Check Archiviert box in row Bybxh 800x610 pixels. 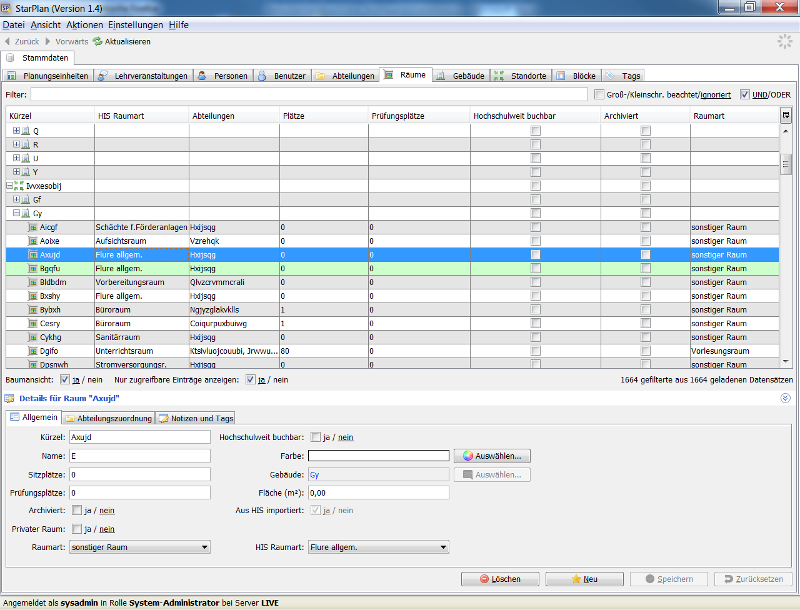[645, 310]
